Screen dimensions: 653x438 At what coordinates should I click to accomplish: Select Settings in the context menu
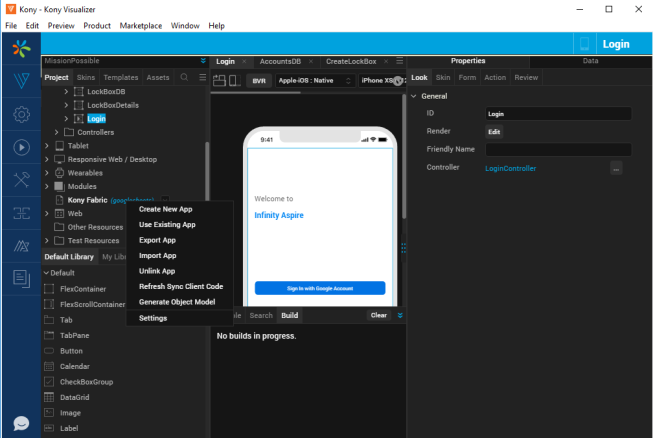pyautogui.click(x=153, y=318)
